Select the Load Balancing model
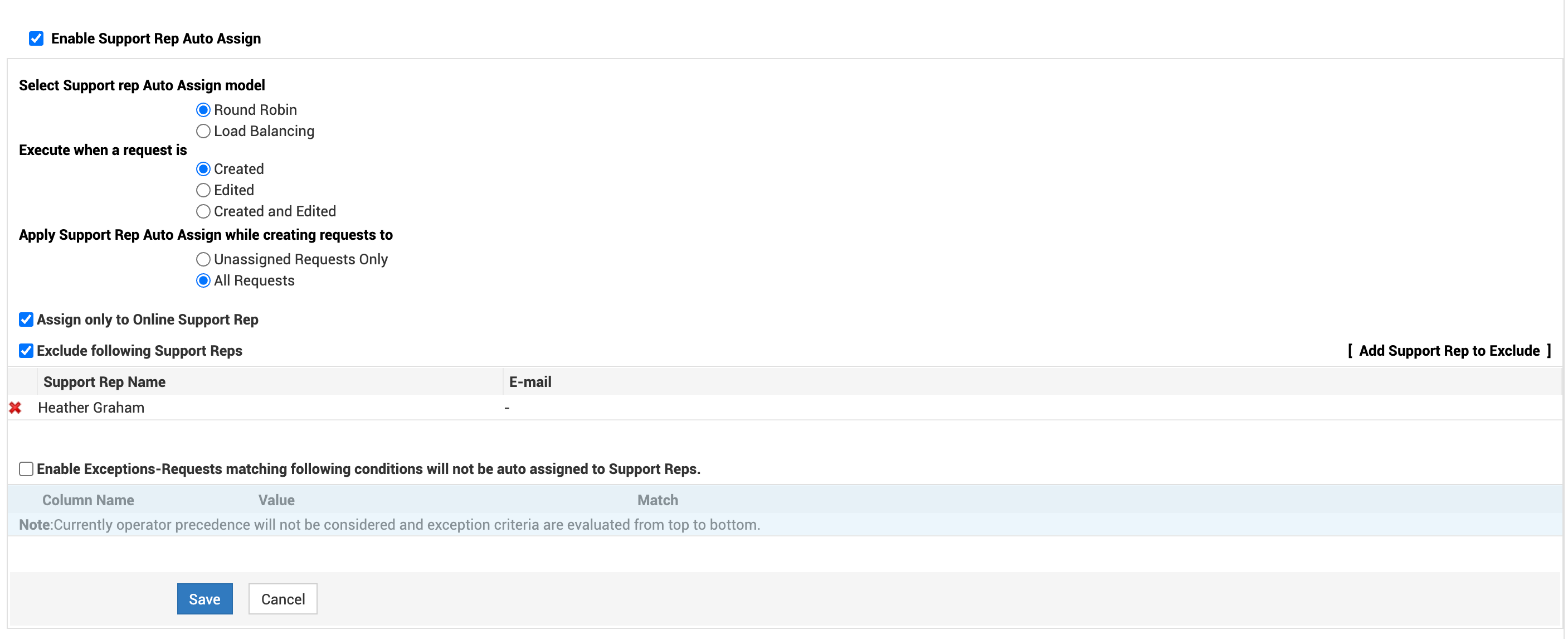This screenshot has width=1568, height=639. point(203,131)
